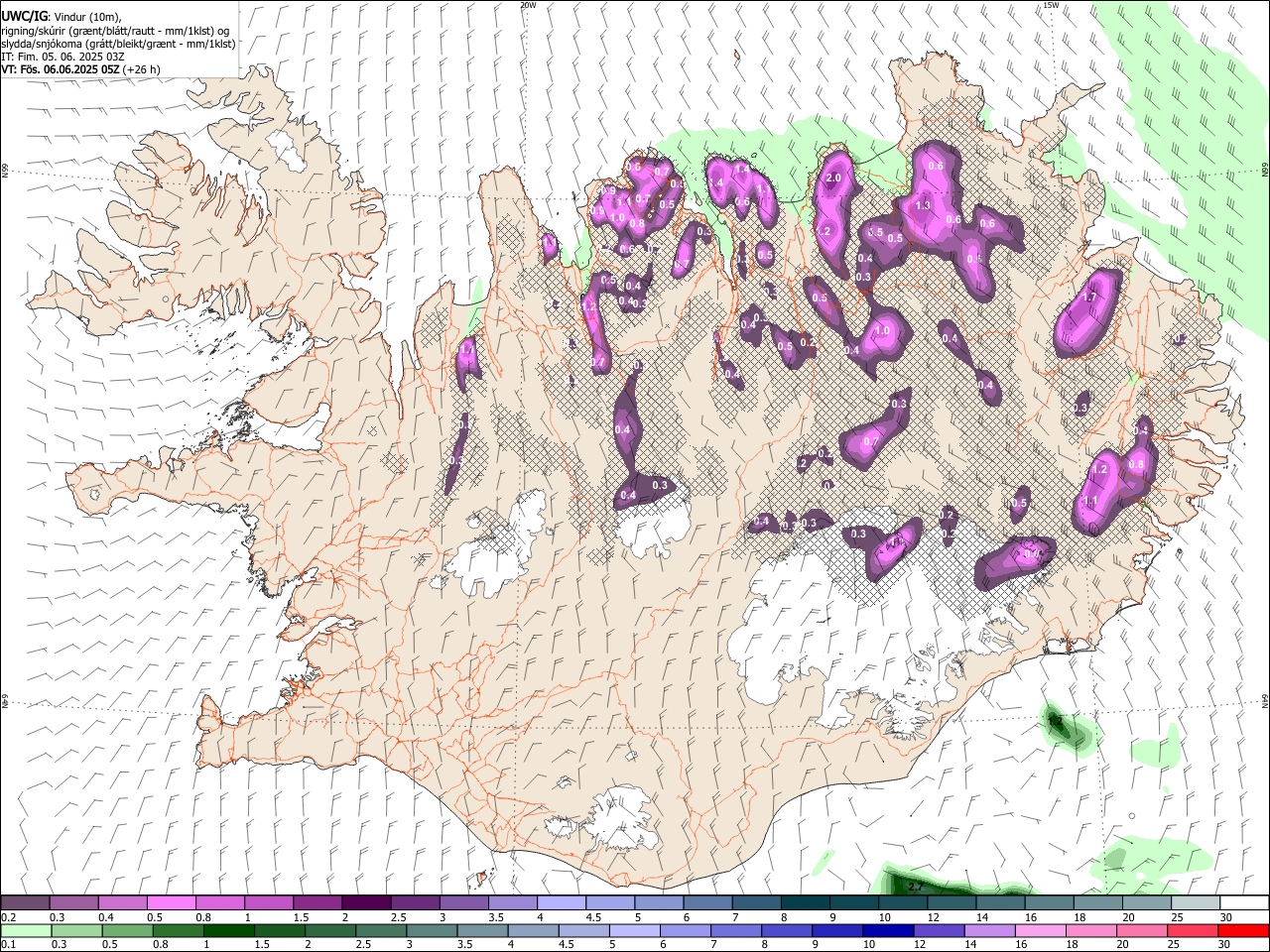1270x952 pixels.
Task: Select the '64N' latitude label on right edge
Action: pos(1265,700)
